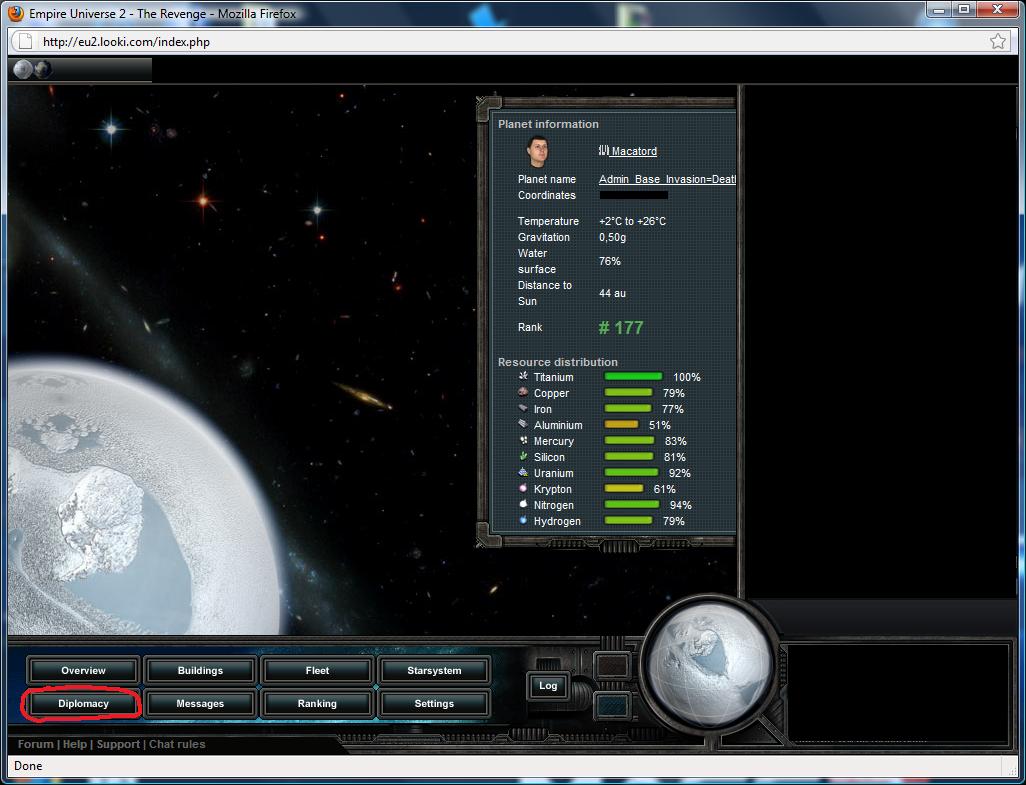Check your Messages
Viewport: 1026px width, 785px height.
pyautogui.click(x=200, y=704)
